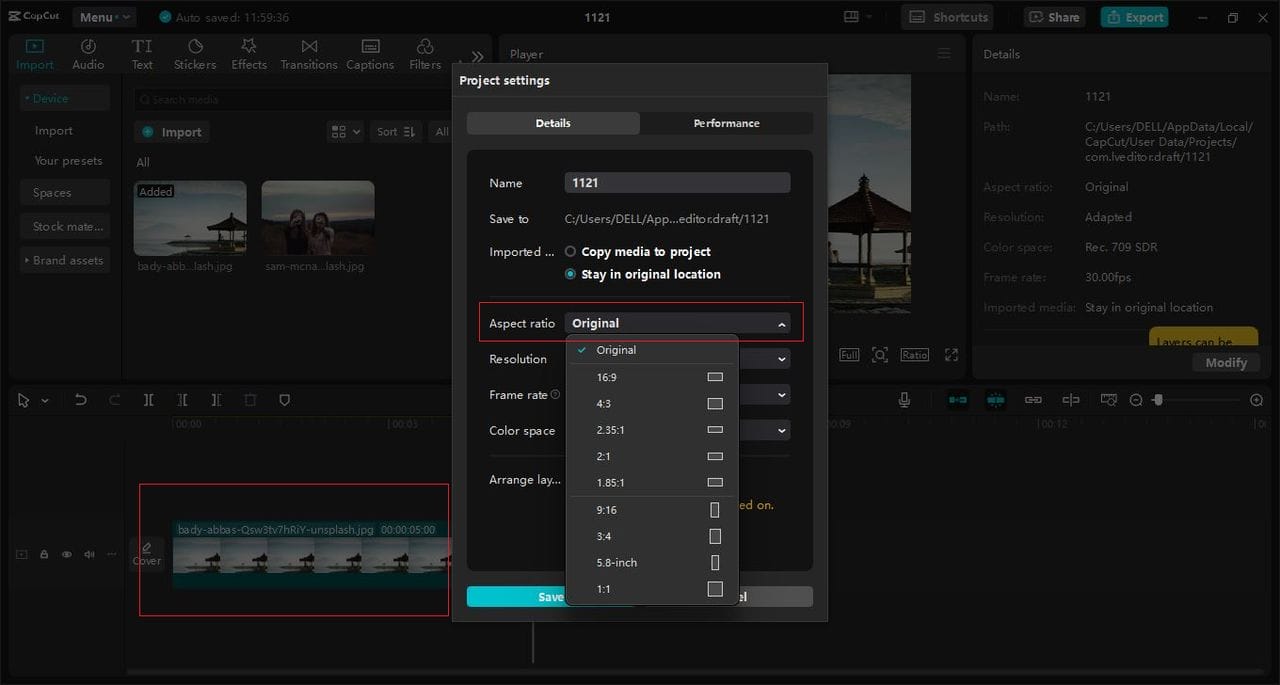Activate the voiceover microphone icon
Image resolution: width=1280 pixels, height=685 pixels.
(x=904, y=399)
